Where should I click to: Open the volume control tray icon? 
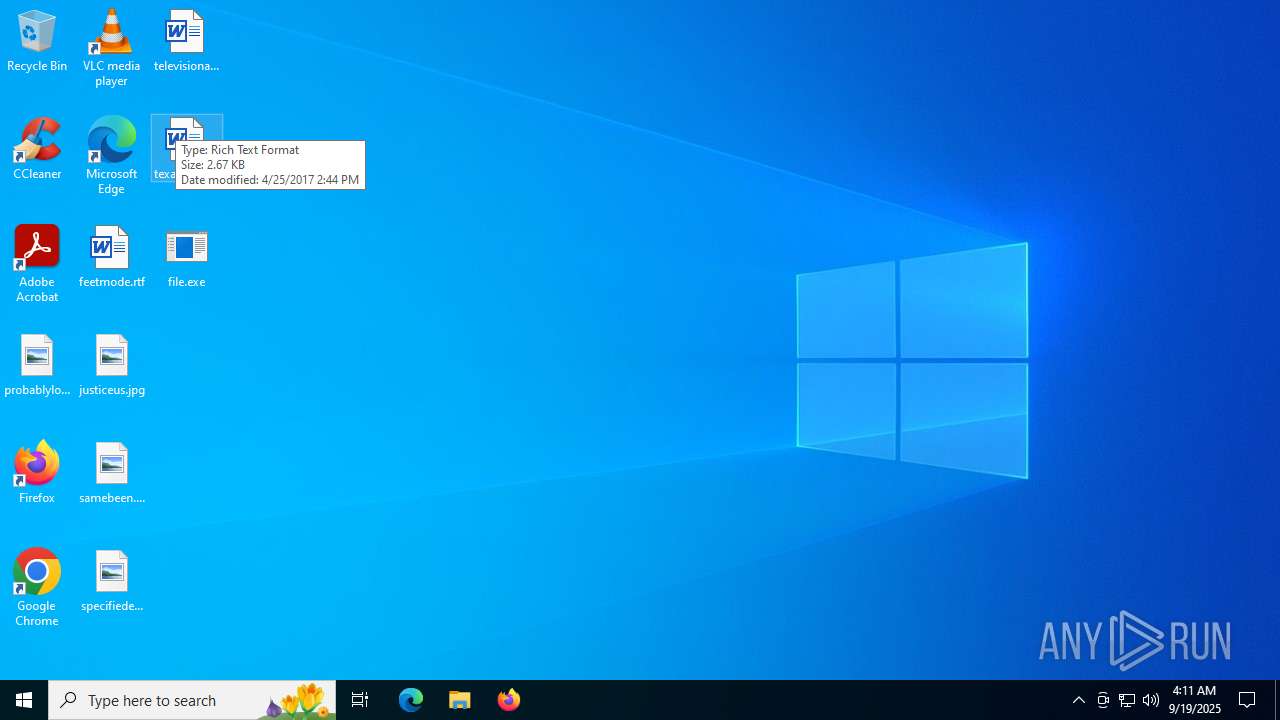point(1151,700)
